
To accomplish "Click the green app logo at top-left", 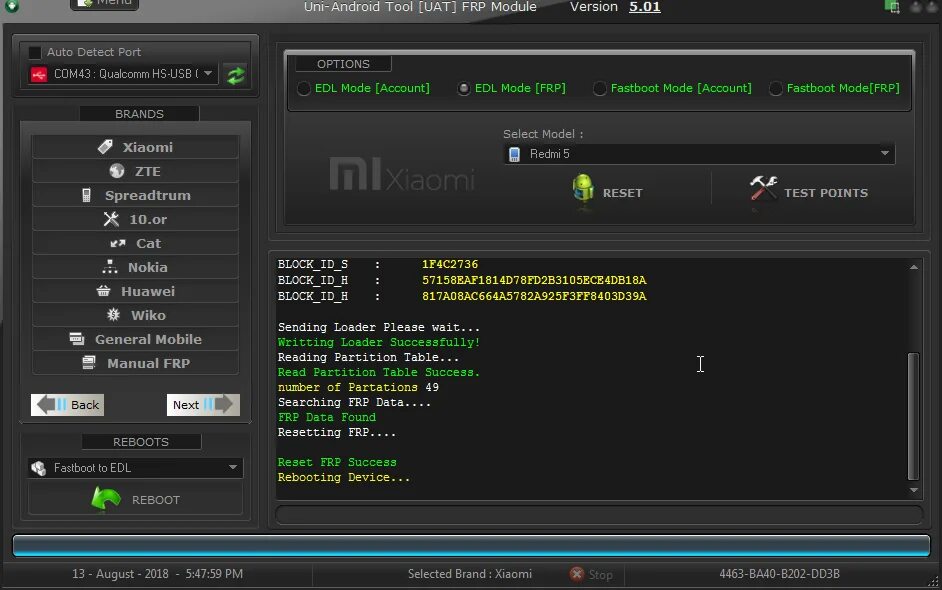I will [12, 6].
